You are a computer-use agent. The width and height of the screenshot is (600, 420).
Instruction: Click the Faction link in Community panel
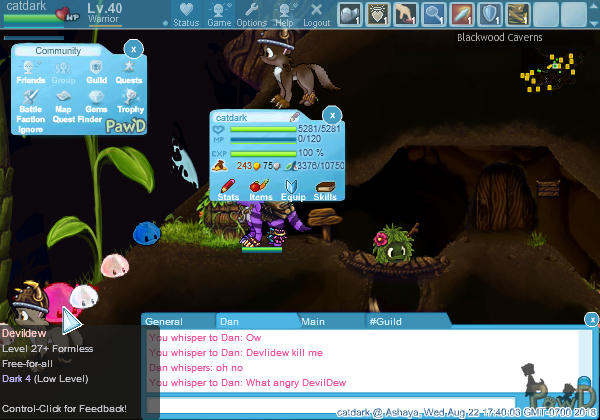pos(31,119)
